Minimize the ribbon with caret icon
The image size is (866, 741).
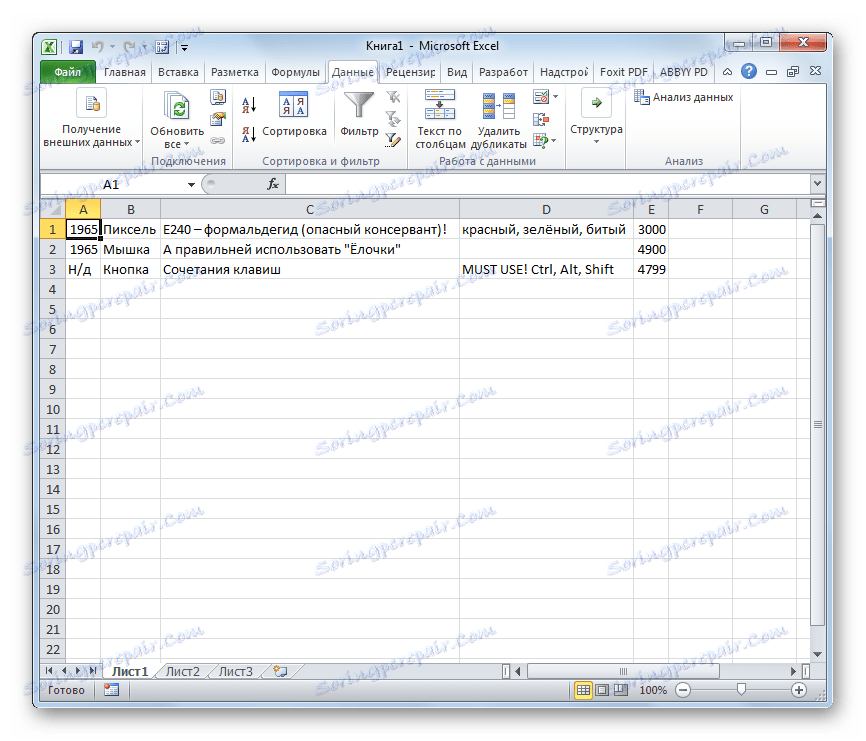point(727,72)
